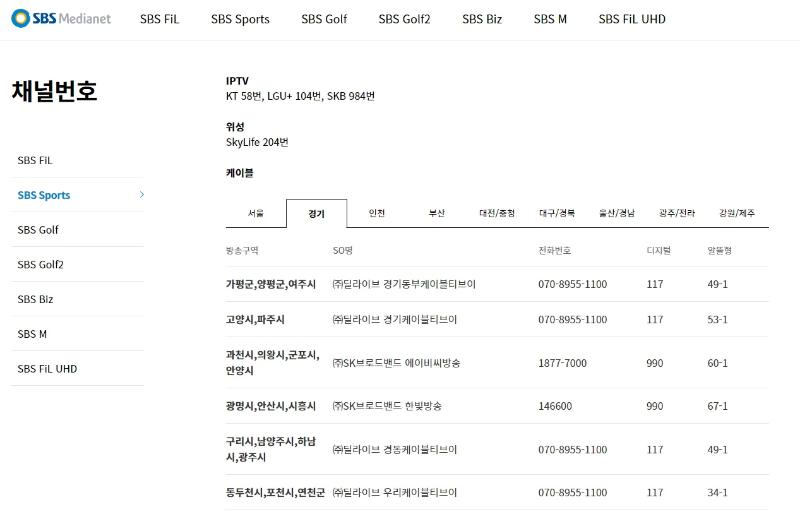Switch to the 부산 region tab
800x511 pixels.
point(437,213)
